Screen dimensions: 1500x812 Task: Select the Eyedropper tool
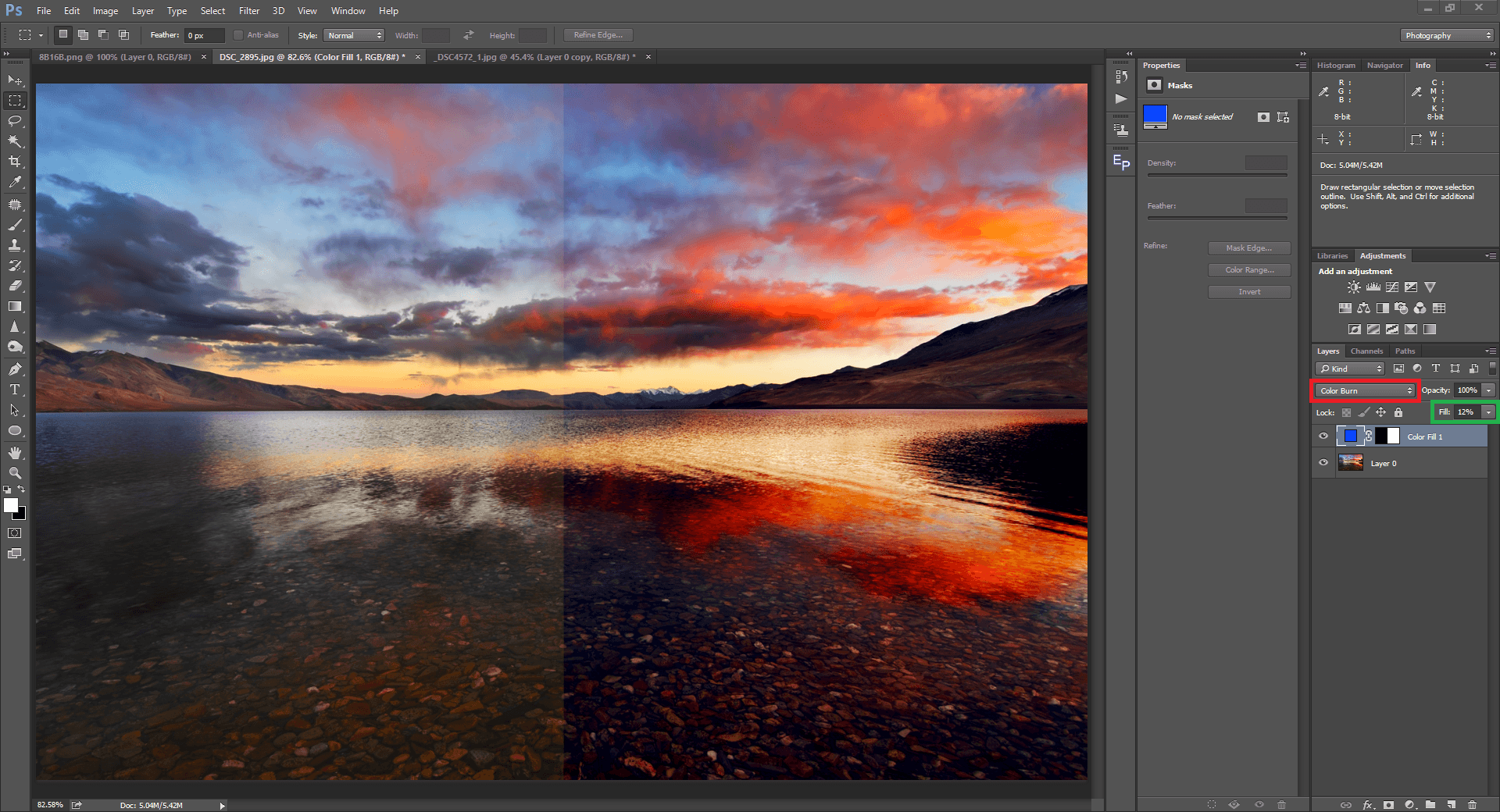click(15, 182)
